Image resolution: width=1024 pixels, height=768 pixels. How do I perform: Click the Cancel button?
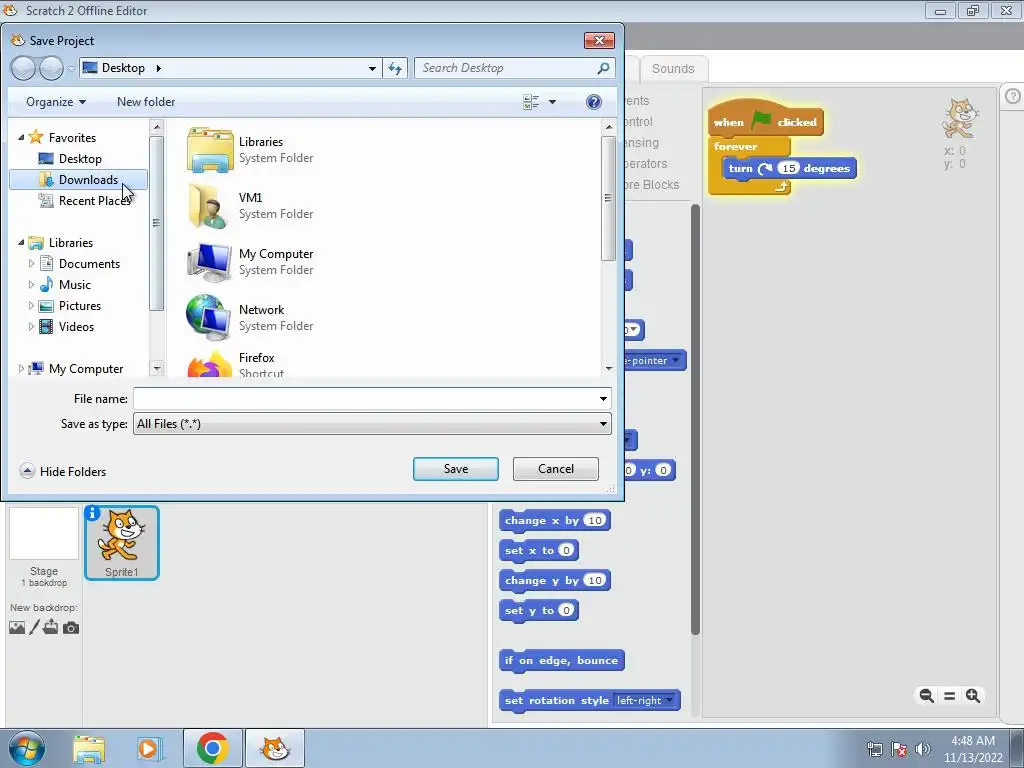(556, 469)
